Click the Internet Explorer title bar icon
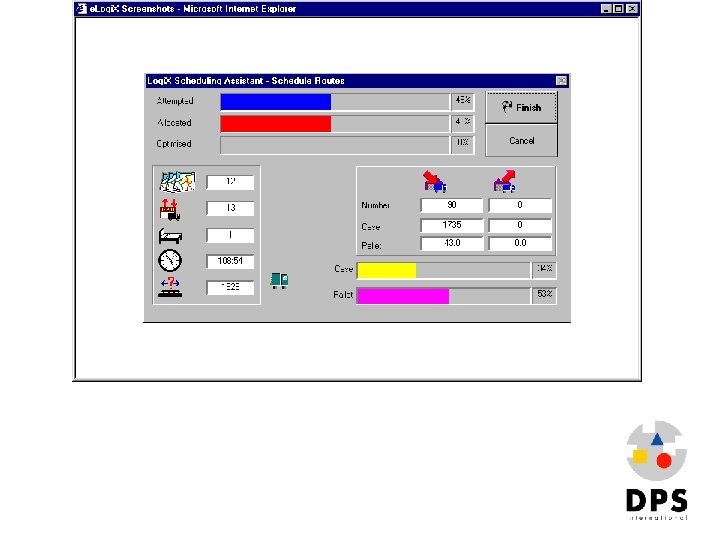 pos(82,8)
